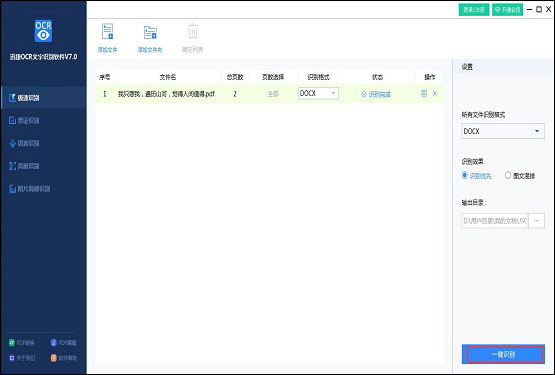
Task: Click the File Name column header
Action: [x=168, y=77]
